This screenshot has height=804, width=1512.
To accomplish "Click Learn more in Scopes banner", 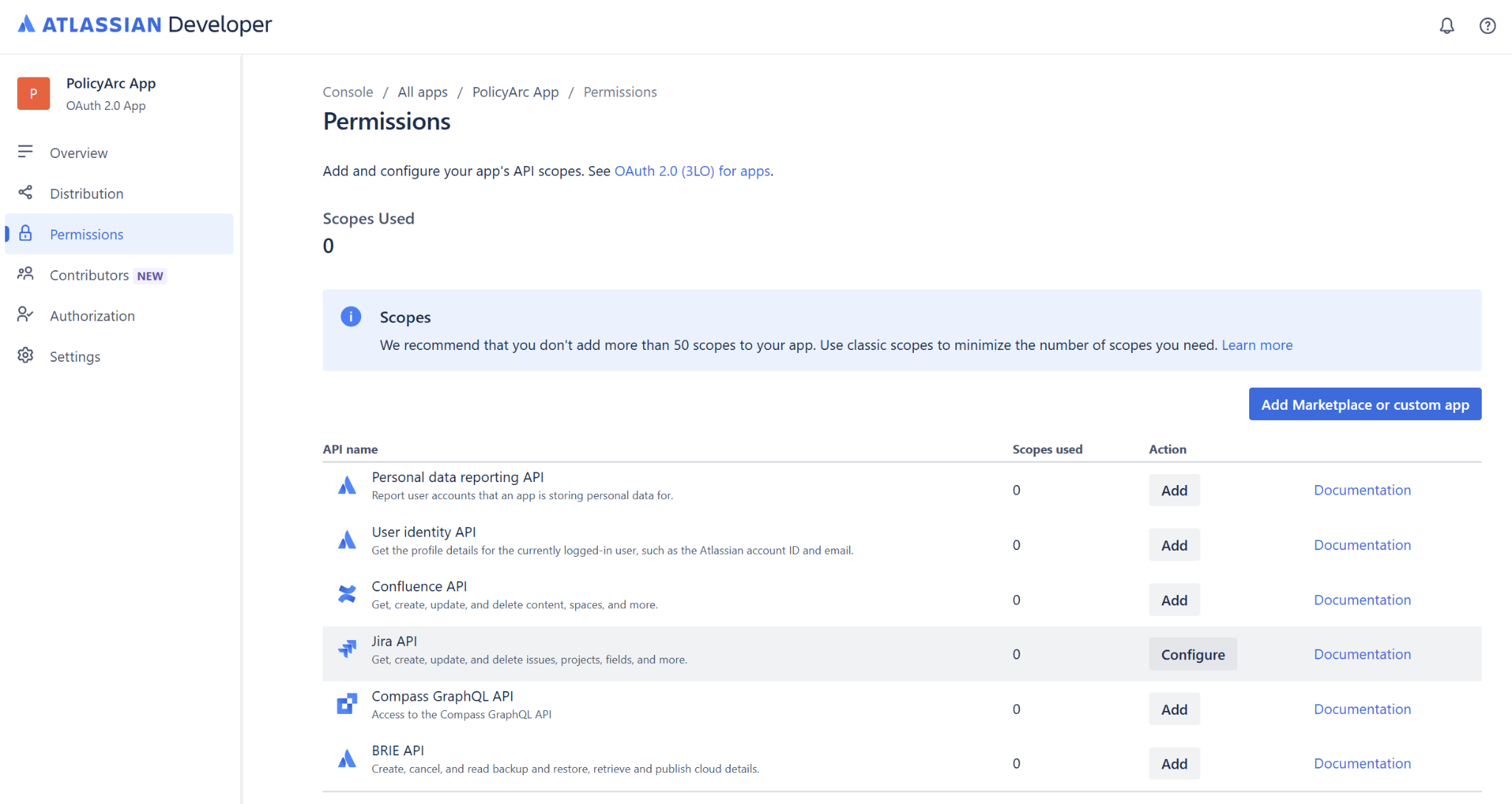I will click(x=1257, y=345).
